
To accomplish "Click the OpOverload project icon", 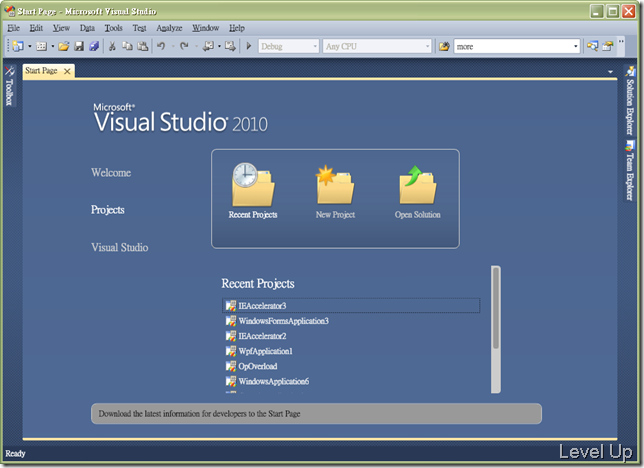I will pos(231,366).
